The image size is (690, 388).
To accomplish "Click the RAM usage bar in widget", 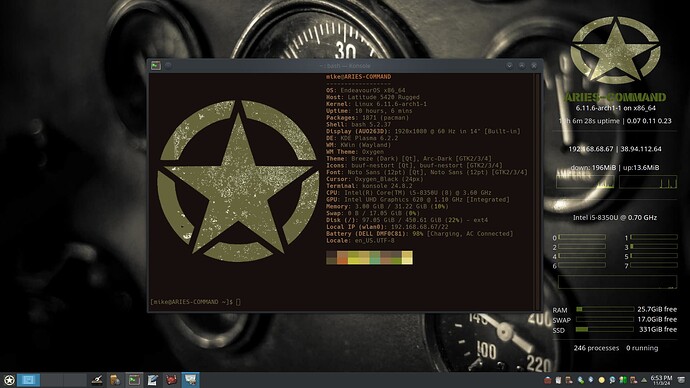I will (x=605, y=309).
